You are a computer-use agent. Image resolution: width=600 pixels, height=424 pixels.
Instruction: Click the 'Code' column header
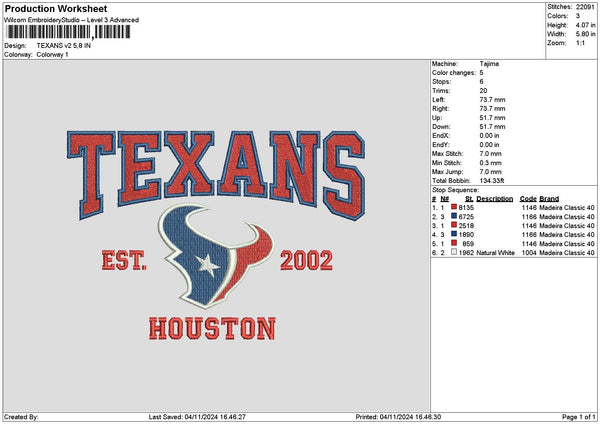coord(528,199)
